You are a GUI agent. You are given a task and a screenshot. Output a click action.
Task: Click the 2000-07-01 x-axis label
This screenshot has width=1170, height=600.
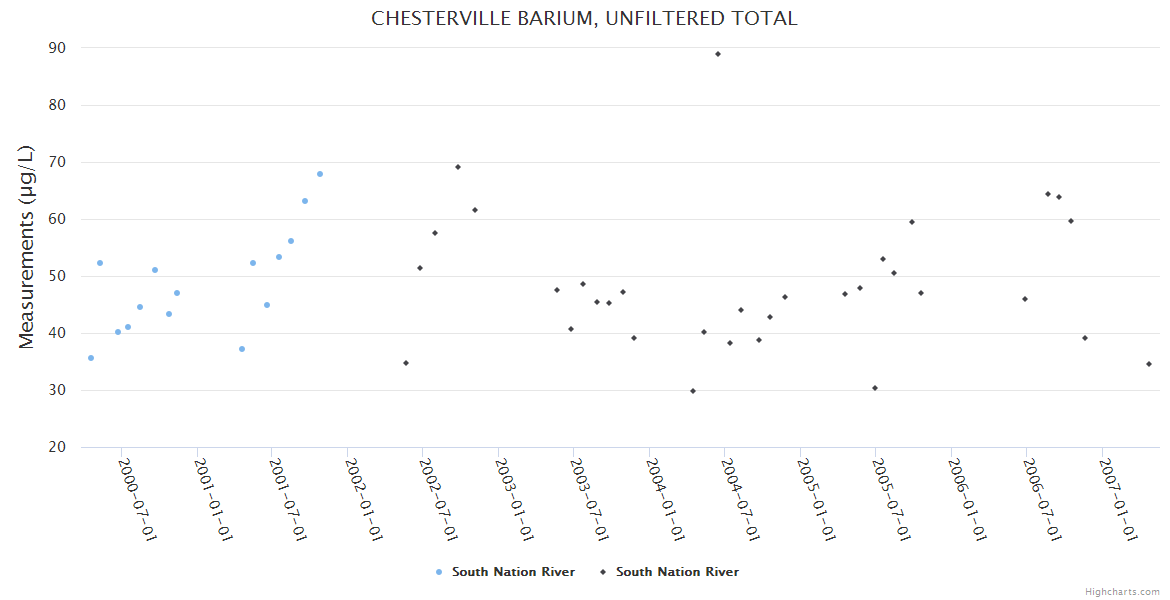pyautogui.click(x=138, y=499)
